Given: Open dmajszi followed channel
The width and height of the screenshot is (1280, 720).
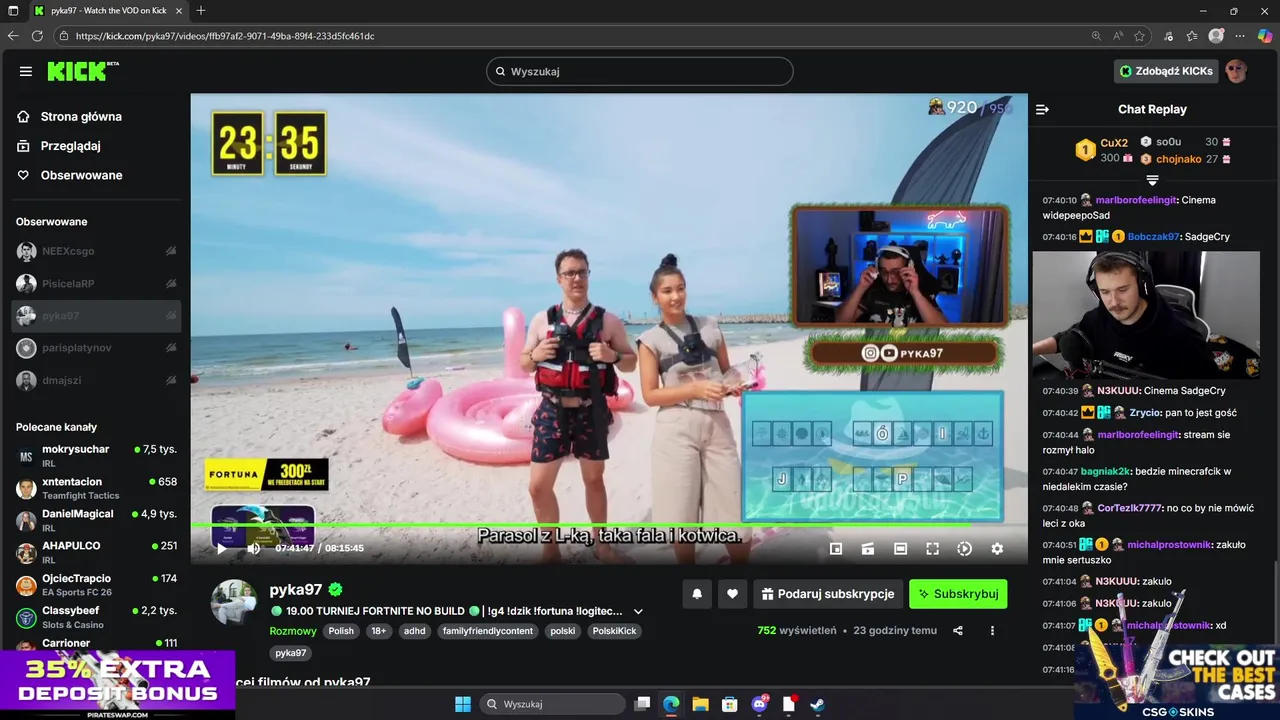Looking at the screenshot, I should 96,380.
